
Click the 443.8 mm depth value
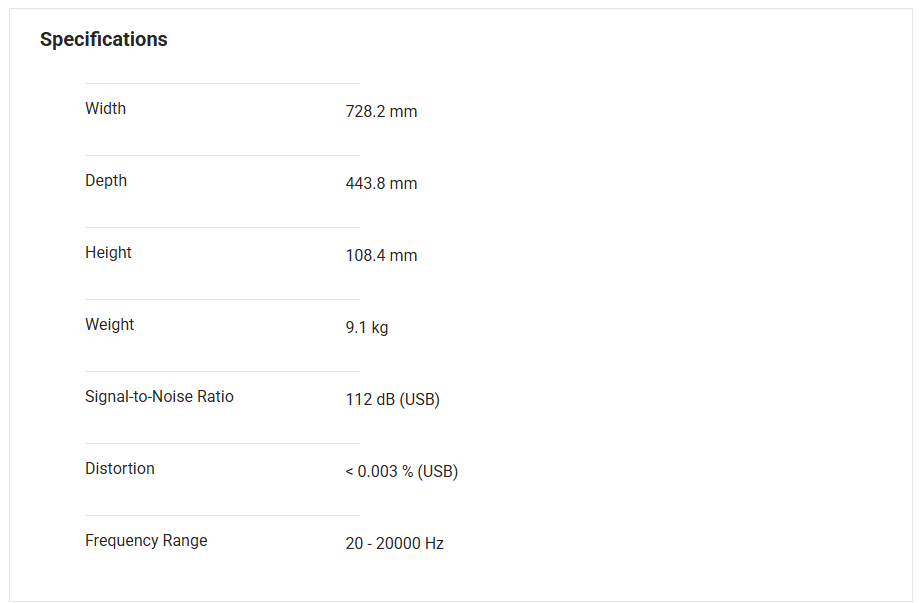pos(381,184)
